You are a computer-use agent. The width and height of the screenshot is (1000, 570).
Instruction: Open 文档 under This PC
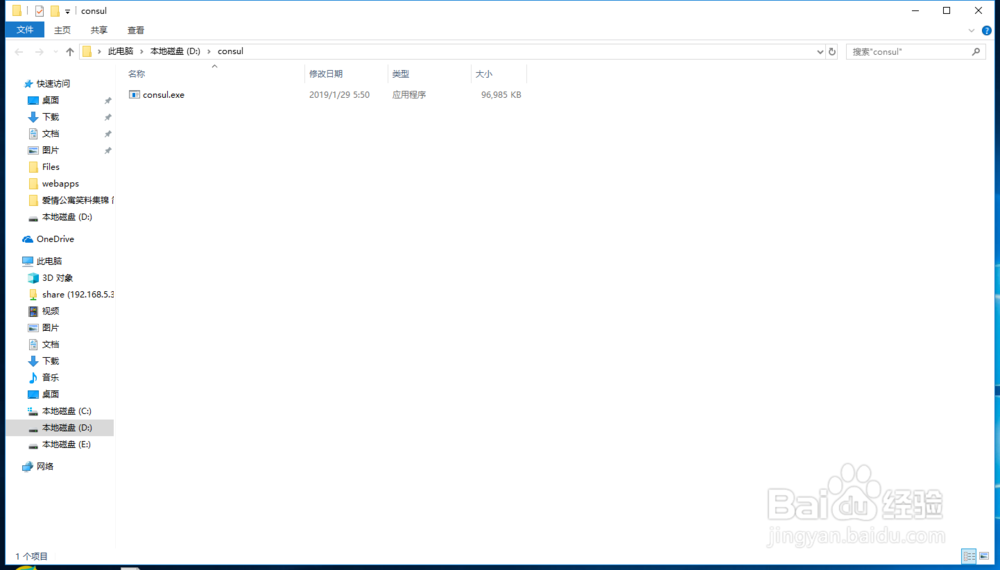pos(50,344)
